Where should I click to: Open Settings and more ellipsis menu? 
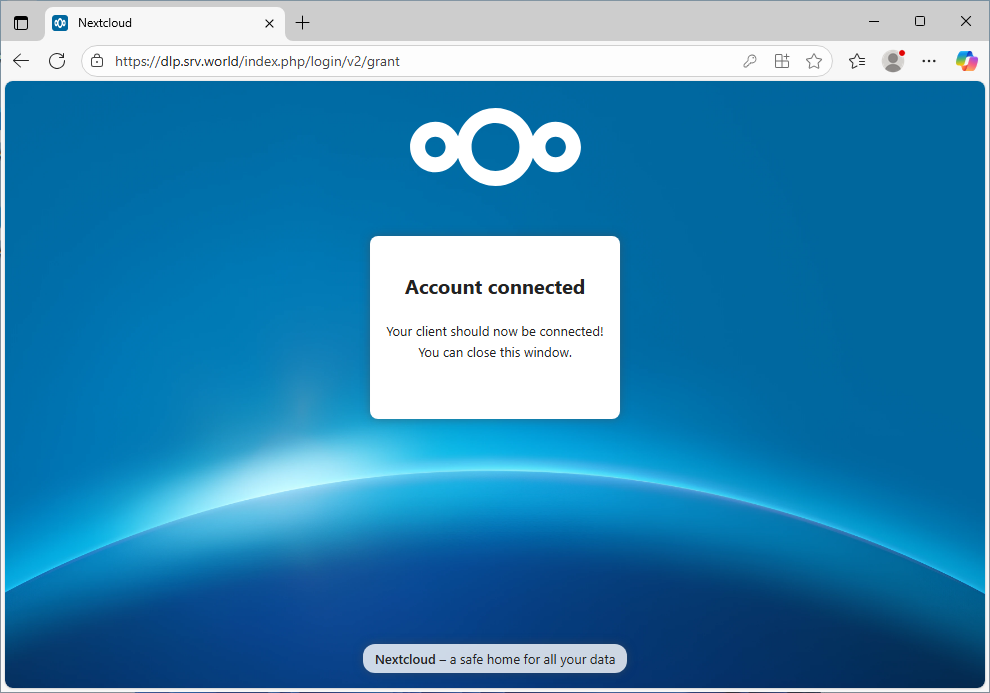coord(929,61)
